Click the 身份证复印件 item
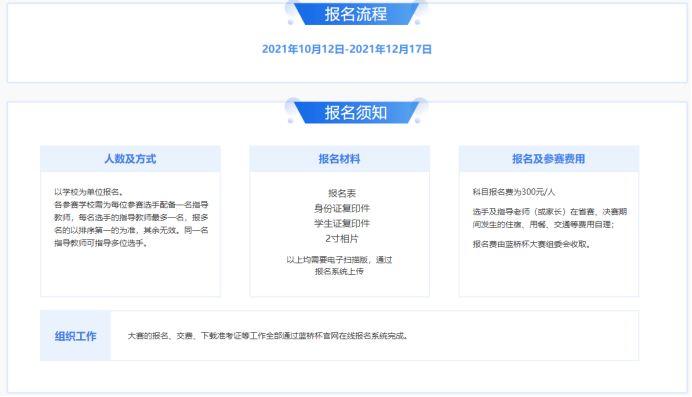The image size is (692, 397). 342,208
